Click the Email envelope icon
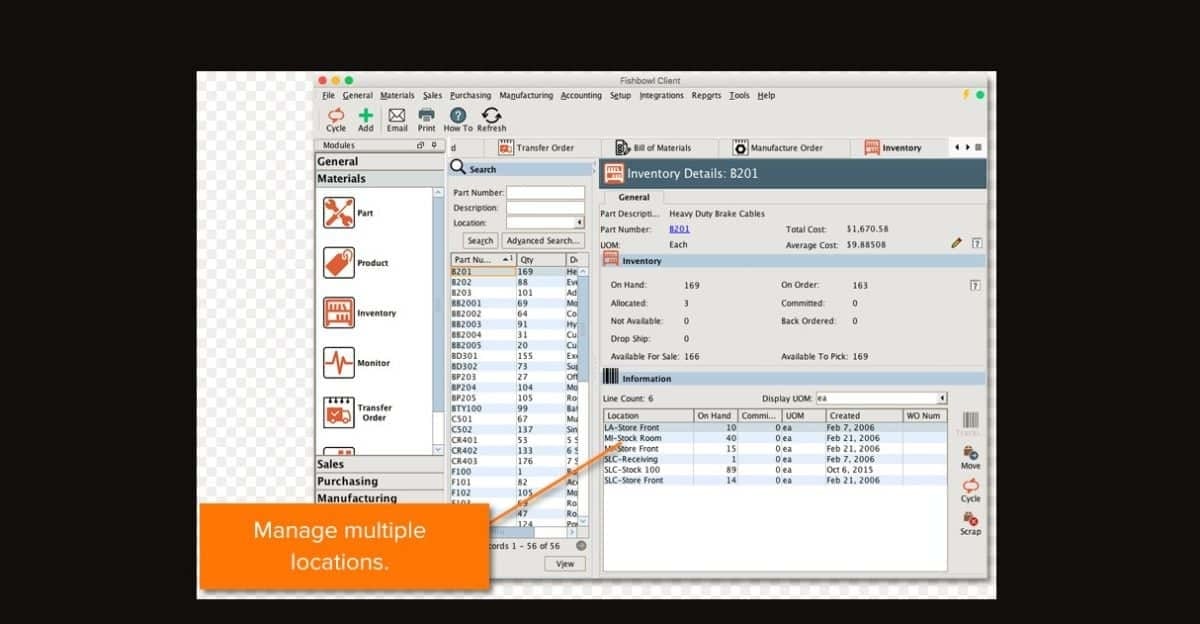1200x624 pixels. (396, 115)
